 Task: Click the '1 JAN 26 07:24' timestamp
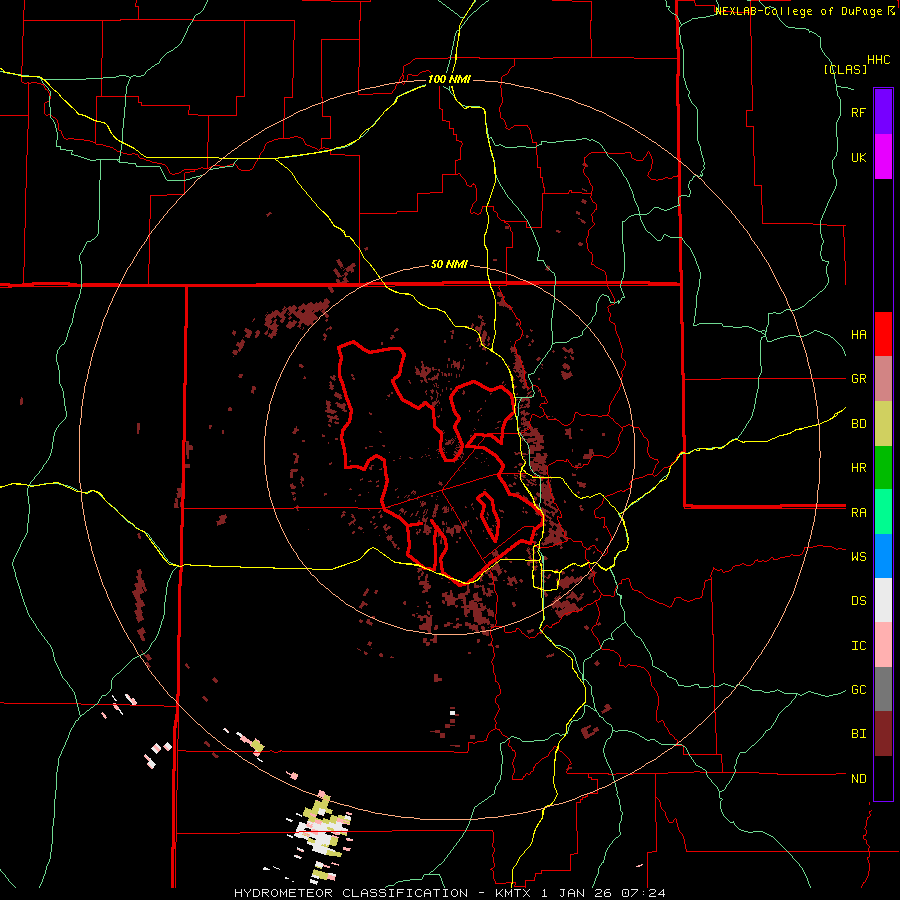(603, 893)
